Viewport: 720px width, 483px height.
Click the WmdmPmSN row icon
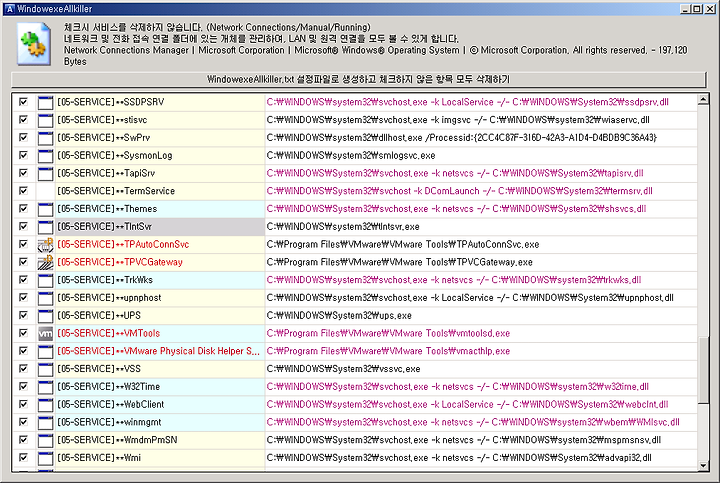[45, 440]
